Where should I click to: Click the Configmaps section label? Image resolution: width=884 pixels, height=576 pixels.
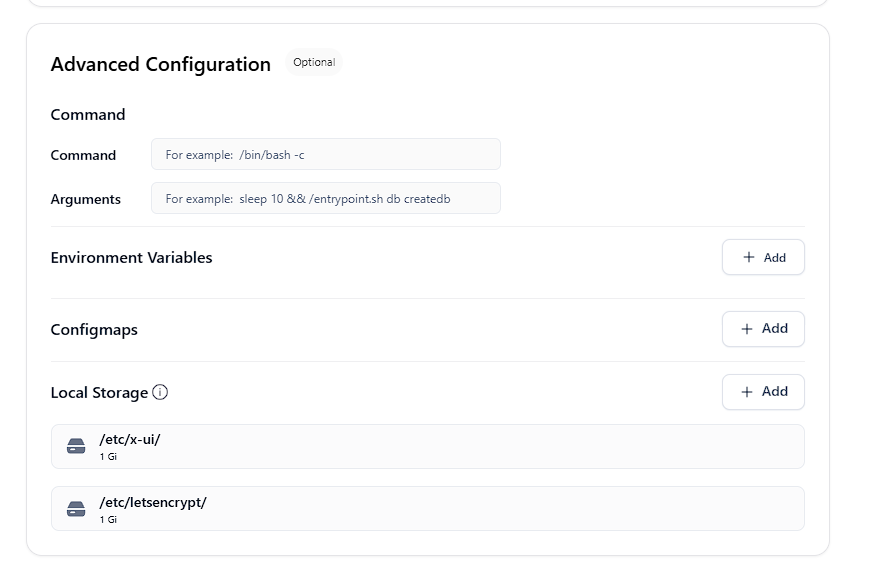click(x=94, y=329)
